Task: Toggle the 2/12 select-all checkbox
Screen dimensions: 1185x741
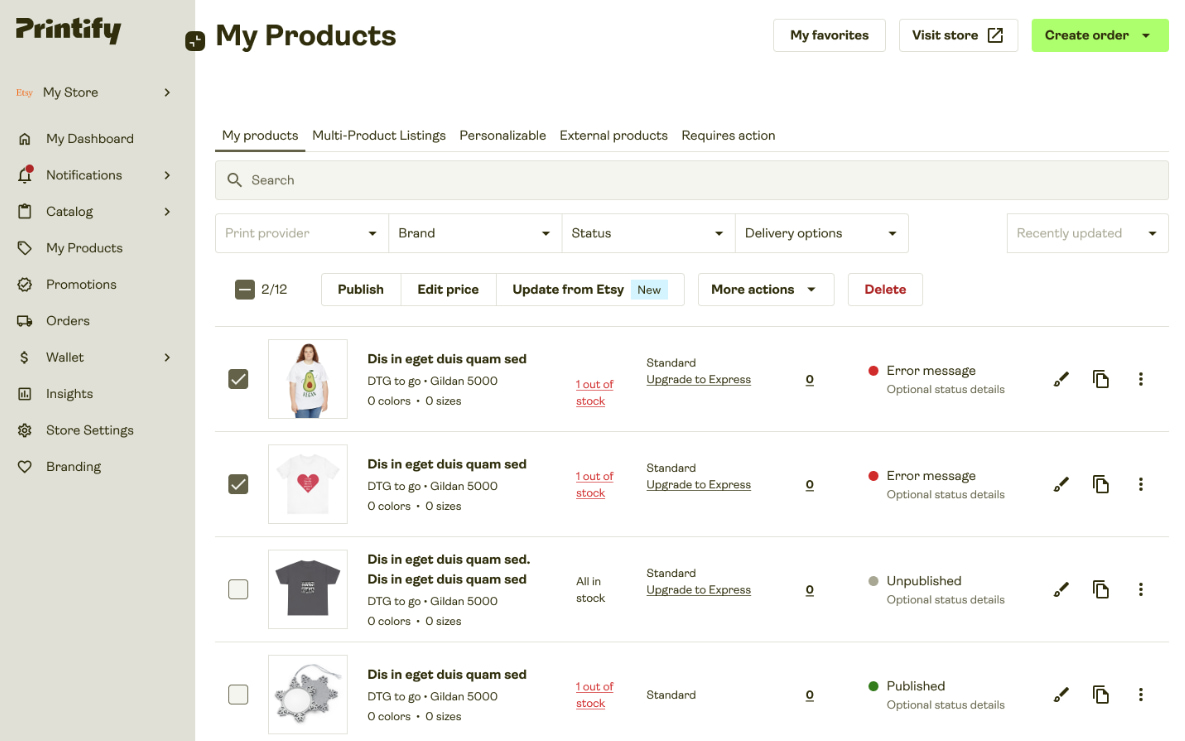Action: click(x=245, y=290)
